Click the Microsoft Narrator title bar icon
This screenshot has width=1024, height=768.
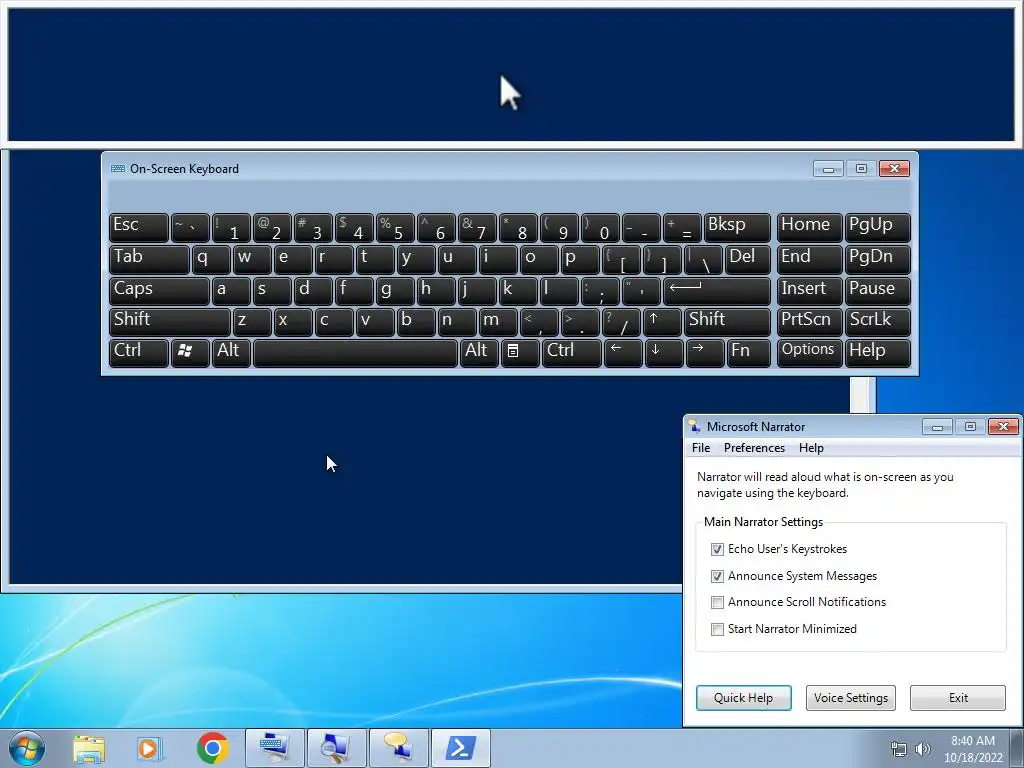[x=695, y=426]
